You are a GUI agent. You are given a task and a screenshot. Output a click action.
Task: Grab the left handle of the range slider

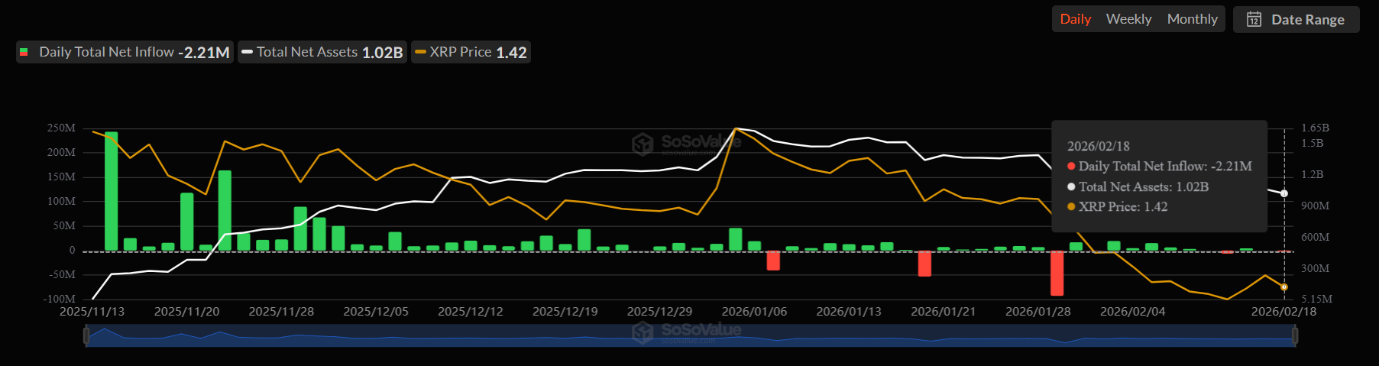coord(86,337)
